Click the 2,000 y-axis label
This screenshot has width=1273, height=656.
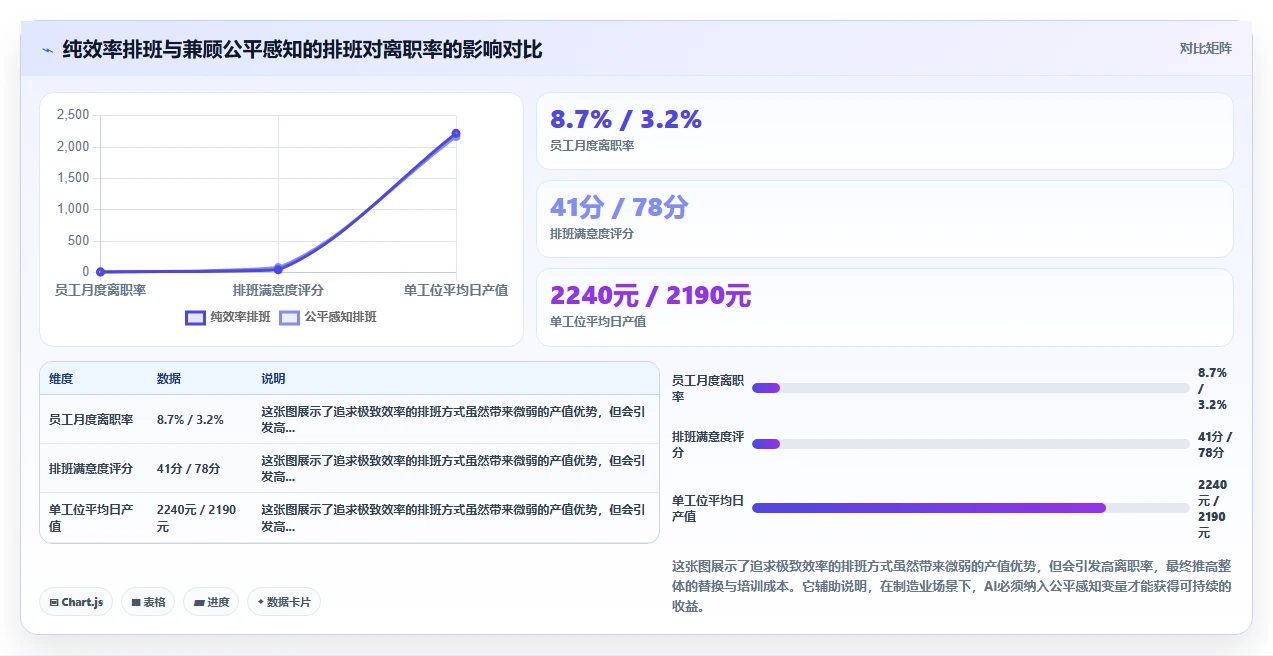tap(73, 147)
